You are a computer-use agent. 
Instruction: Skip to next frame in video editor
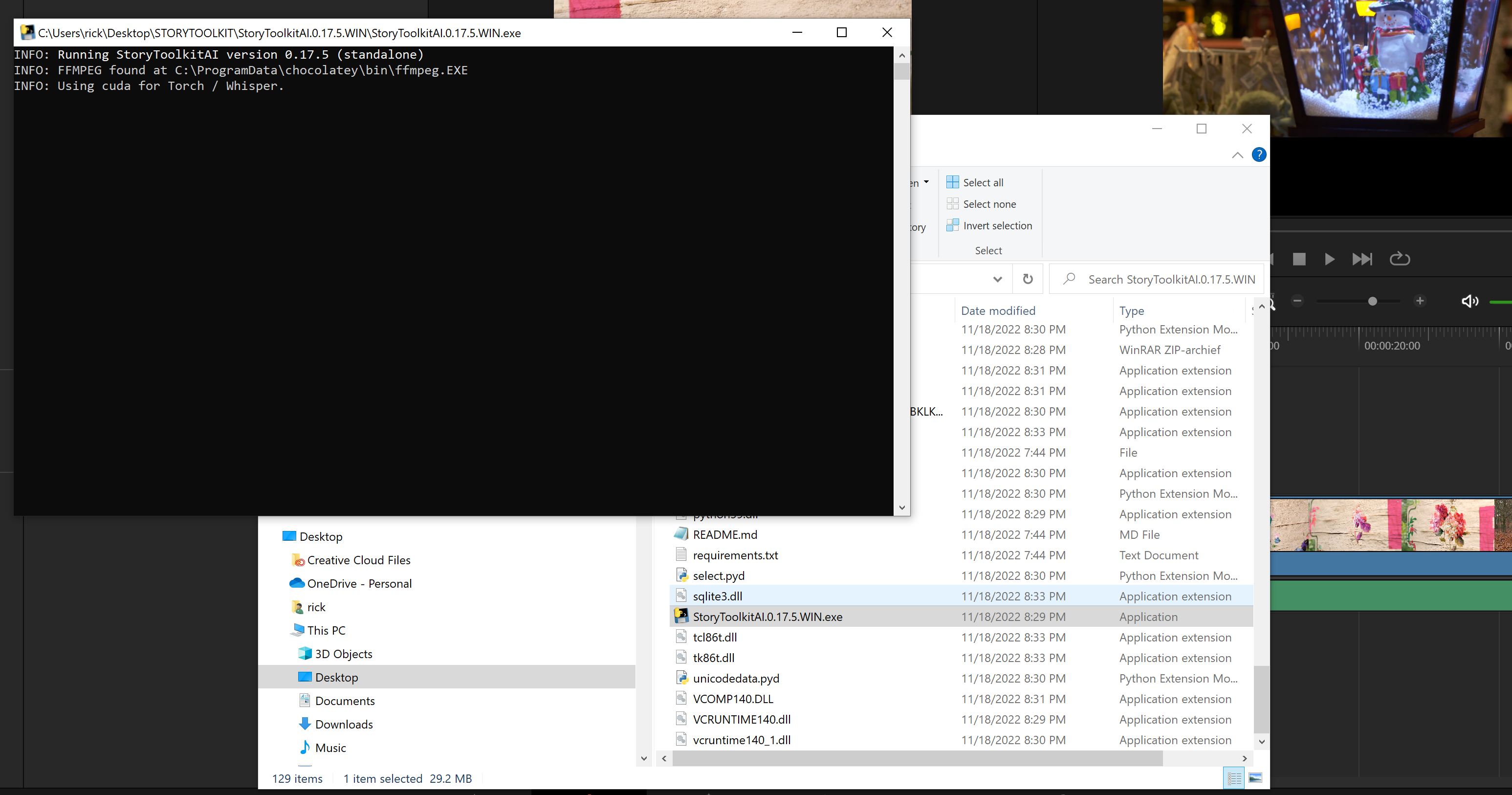point(1362,259)
